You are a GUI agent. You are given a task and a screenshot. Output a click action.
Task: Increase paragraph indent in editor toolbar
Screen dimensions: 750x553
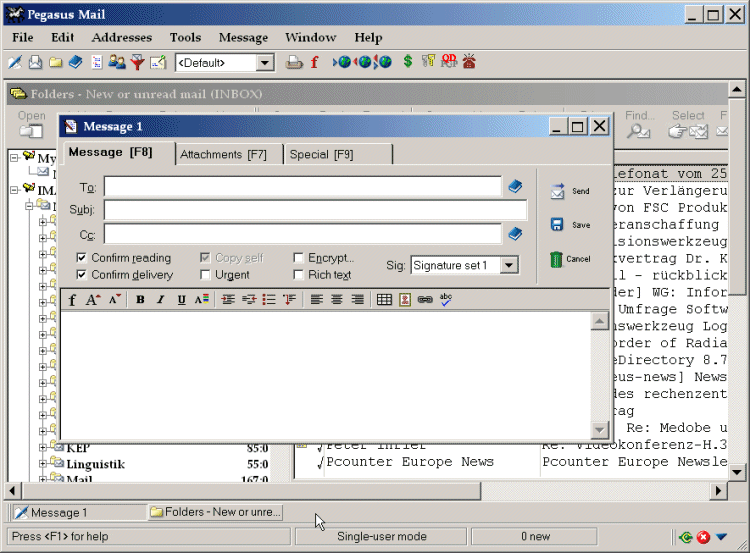point(228,300)
